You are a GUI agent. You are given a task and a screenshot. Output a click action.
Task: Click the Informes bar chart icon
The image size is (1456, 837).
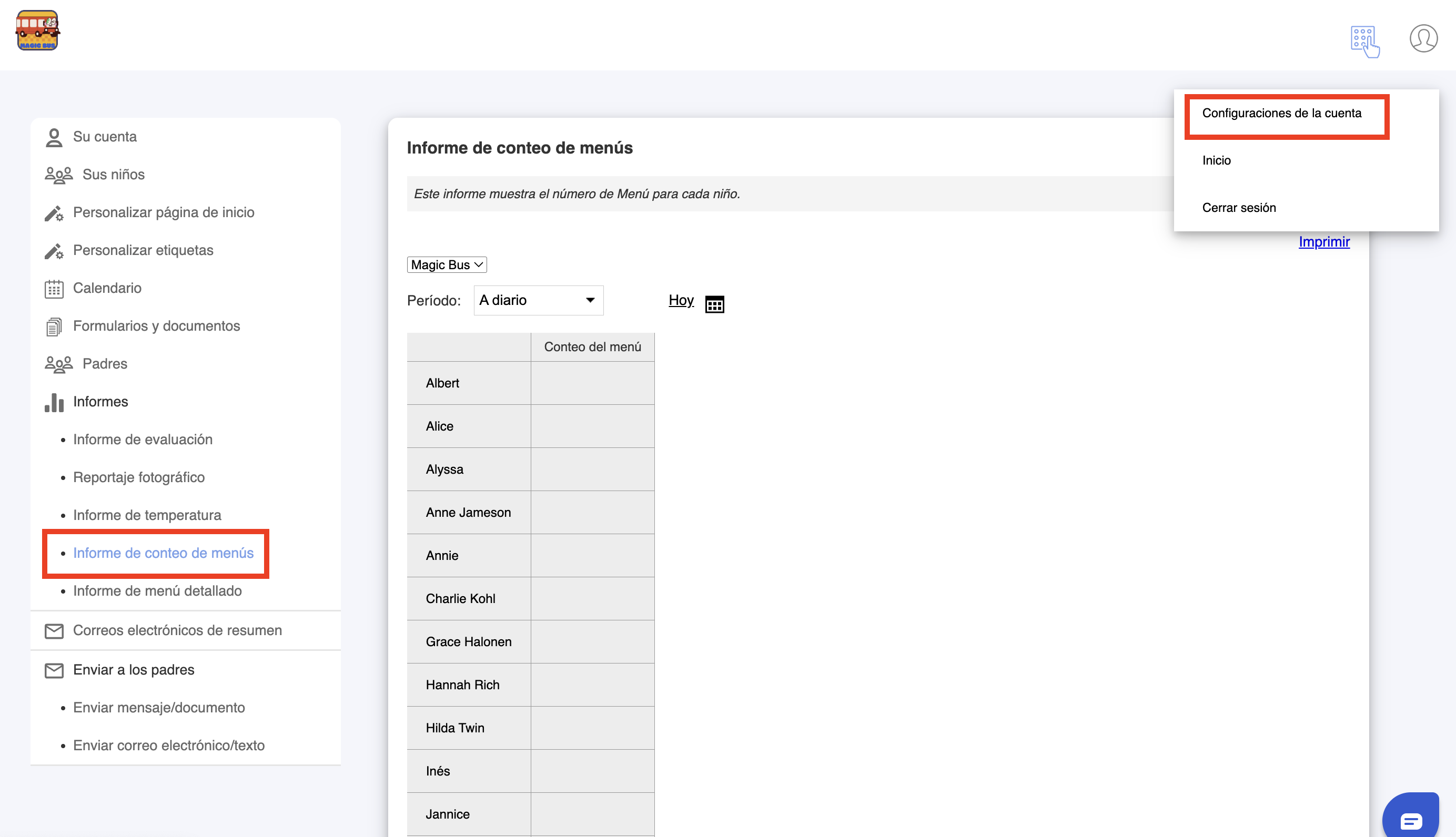[x=54, y=402]
